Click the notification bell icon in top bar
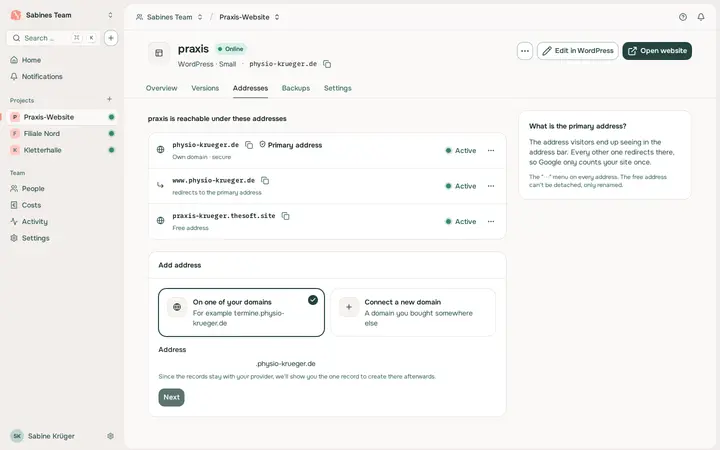Screen dimensions: 720x450 pyautogui.click(x=701, y=17)
